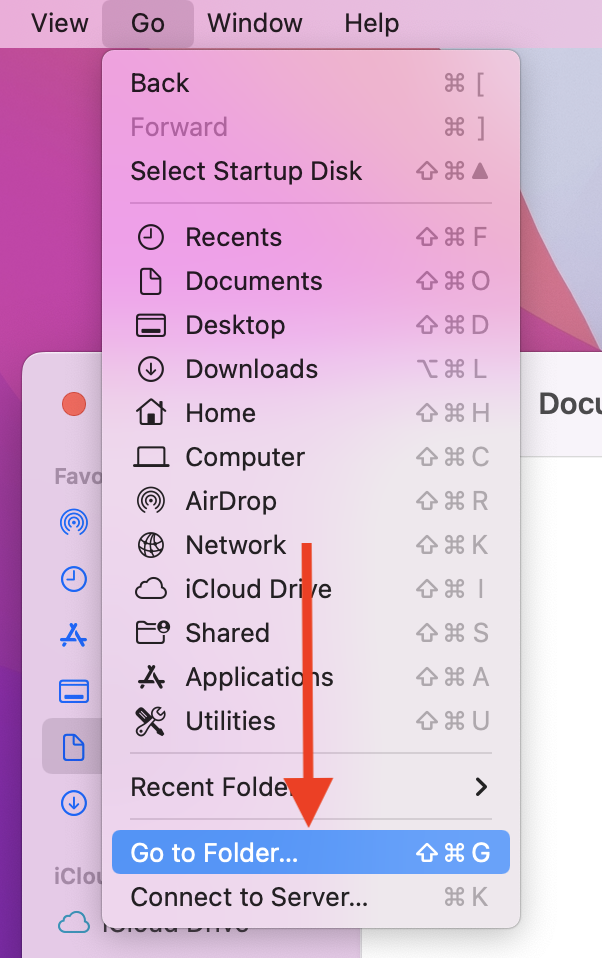Choose Shared from the Go menu
Screen dimensions: 602x958
(x=227, y=633)
